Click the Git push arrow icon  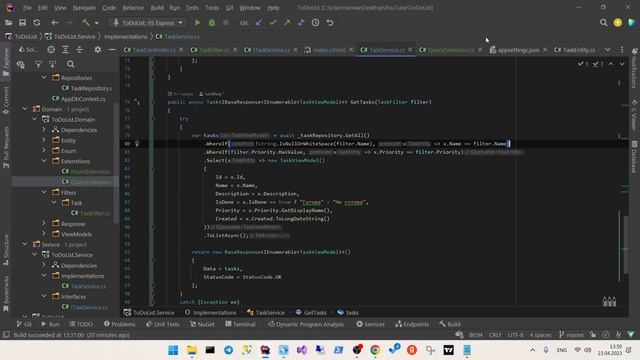[x=287, y=23]
